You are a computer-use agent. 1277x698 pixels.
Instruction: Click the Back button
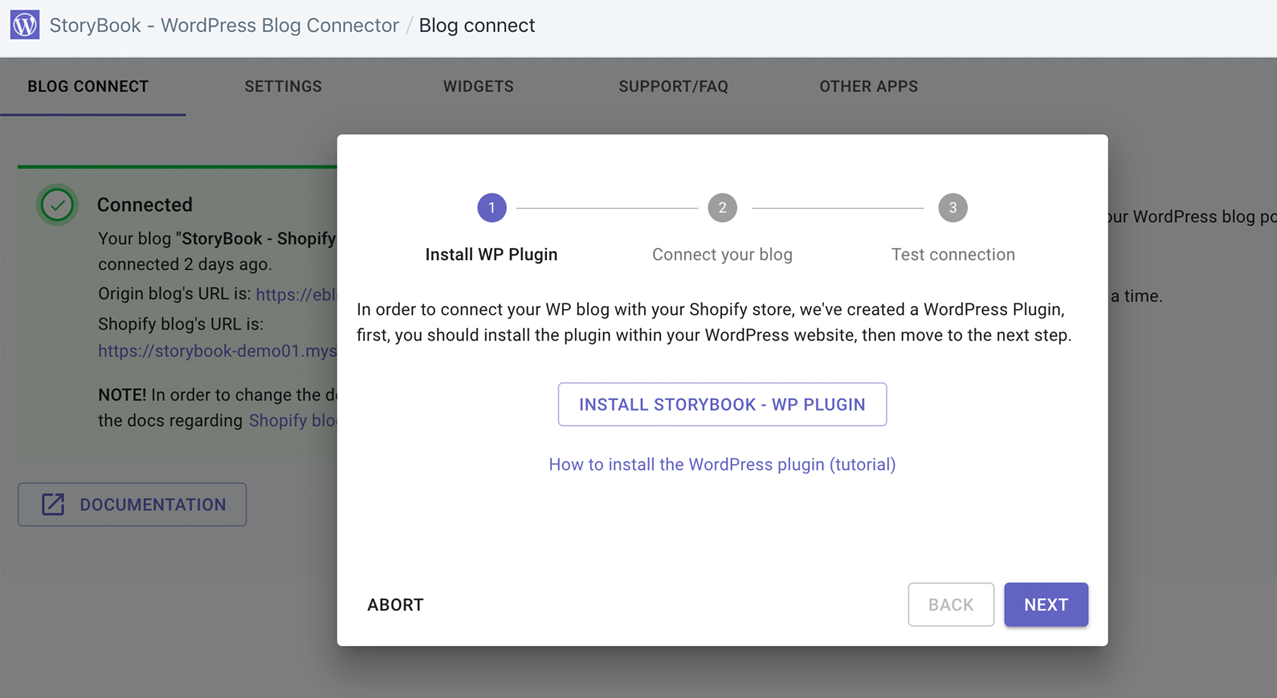[x=951, y=605]
